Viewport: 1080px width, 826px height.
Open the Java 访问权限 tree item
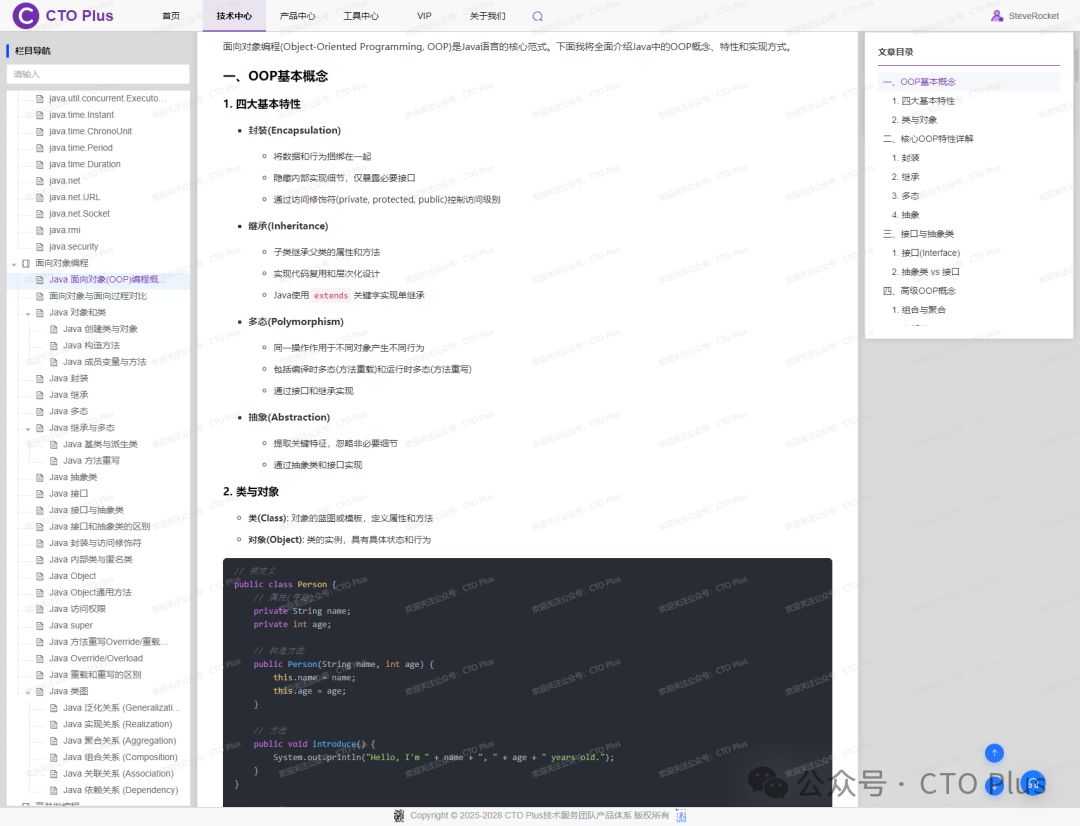(x=77, y=609)
